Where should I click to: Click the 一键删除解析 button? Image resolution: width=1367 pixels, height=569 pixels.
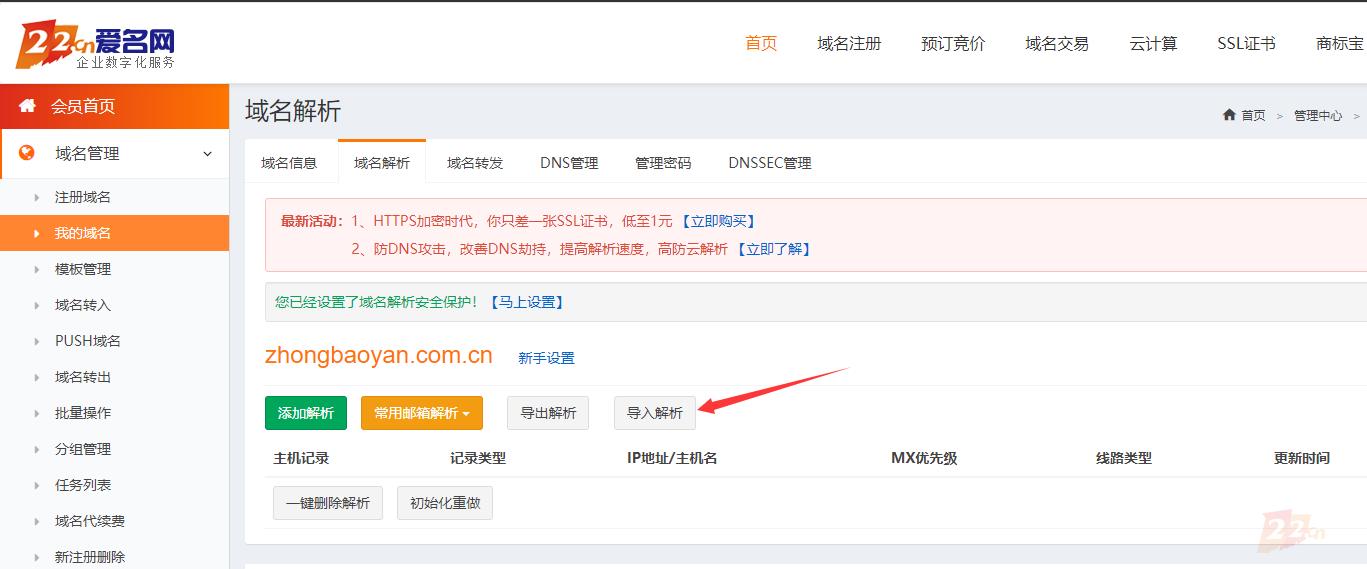328,503
